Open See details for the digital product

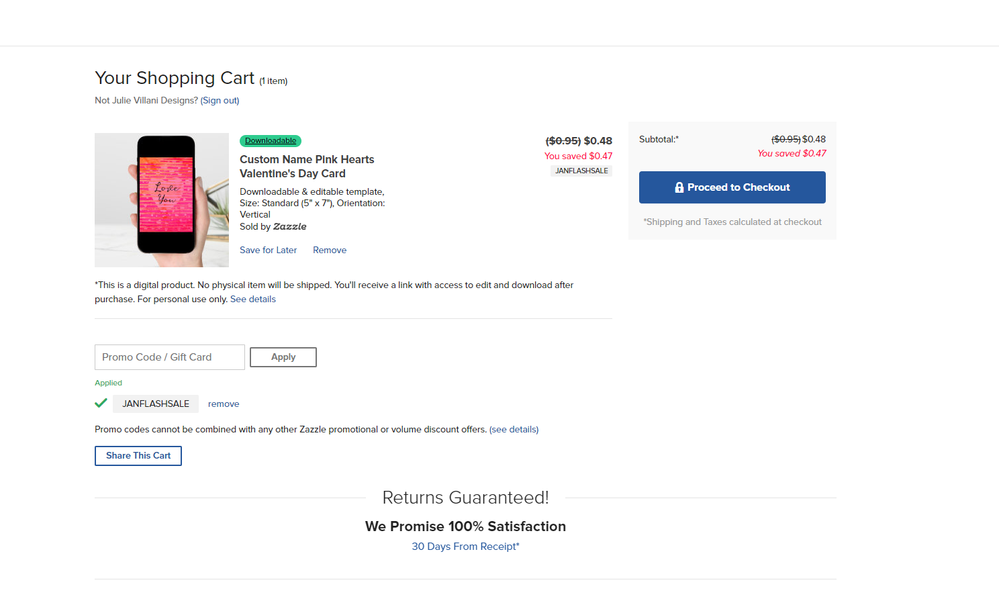(x=253, y=299)
